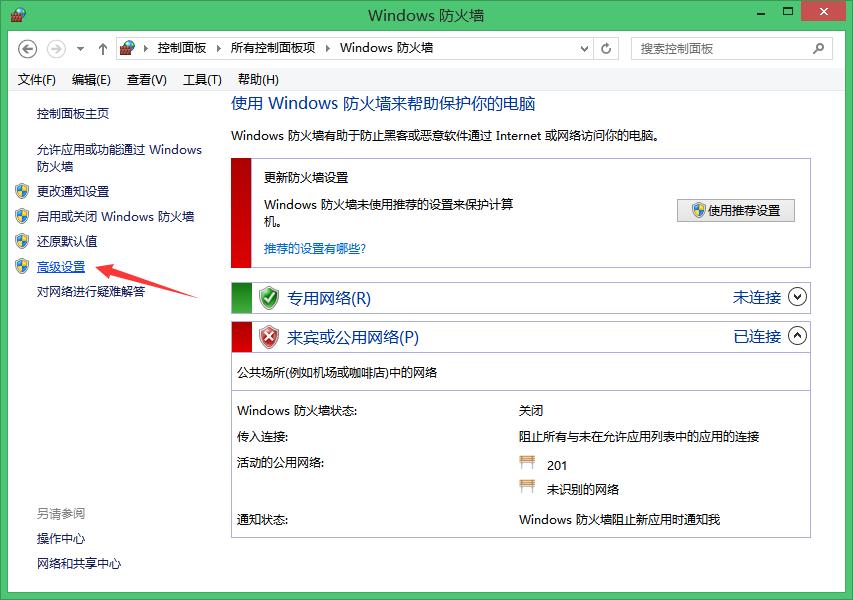Click the firewall icon in the address bar

tap(127, 47)
